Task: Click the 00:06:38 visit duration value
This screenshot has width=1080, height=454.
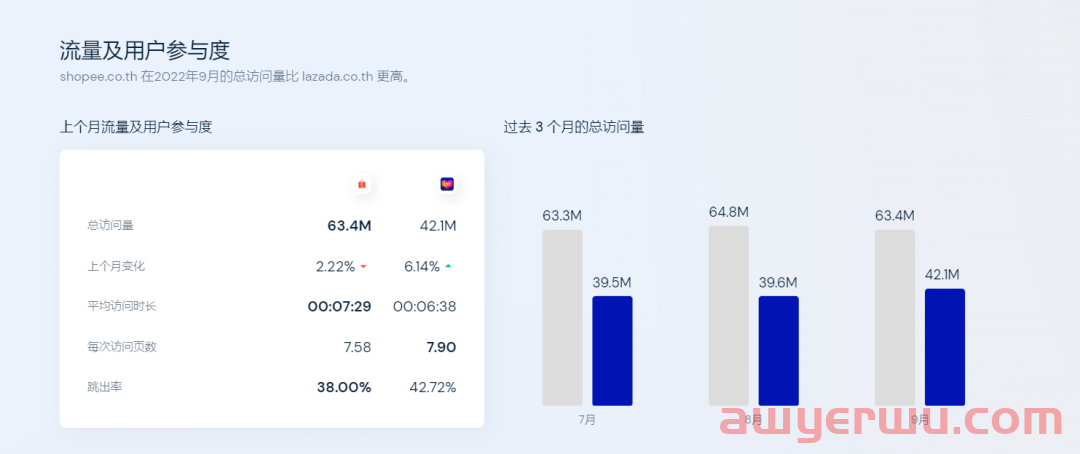Action: pyautogui.click(x=425, y=307)
